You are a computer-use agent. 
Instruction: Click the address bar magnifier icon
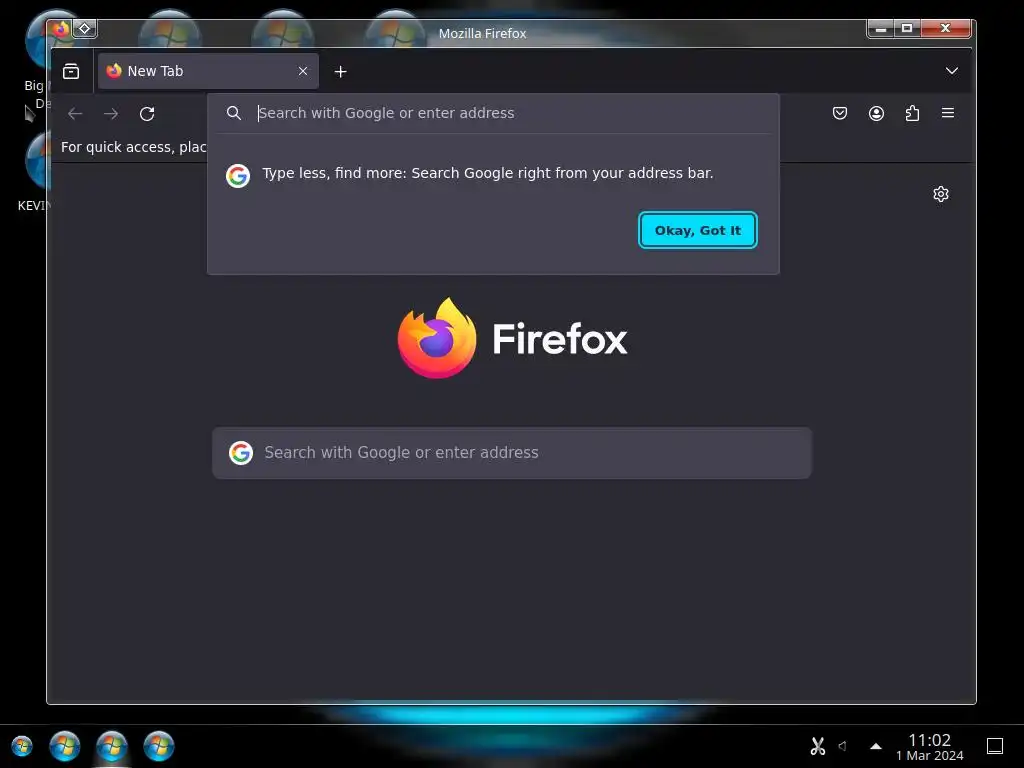pos(234,113)
